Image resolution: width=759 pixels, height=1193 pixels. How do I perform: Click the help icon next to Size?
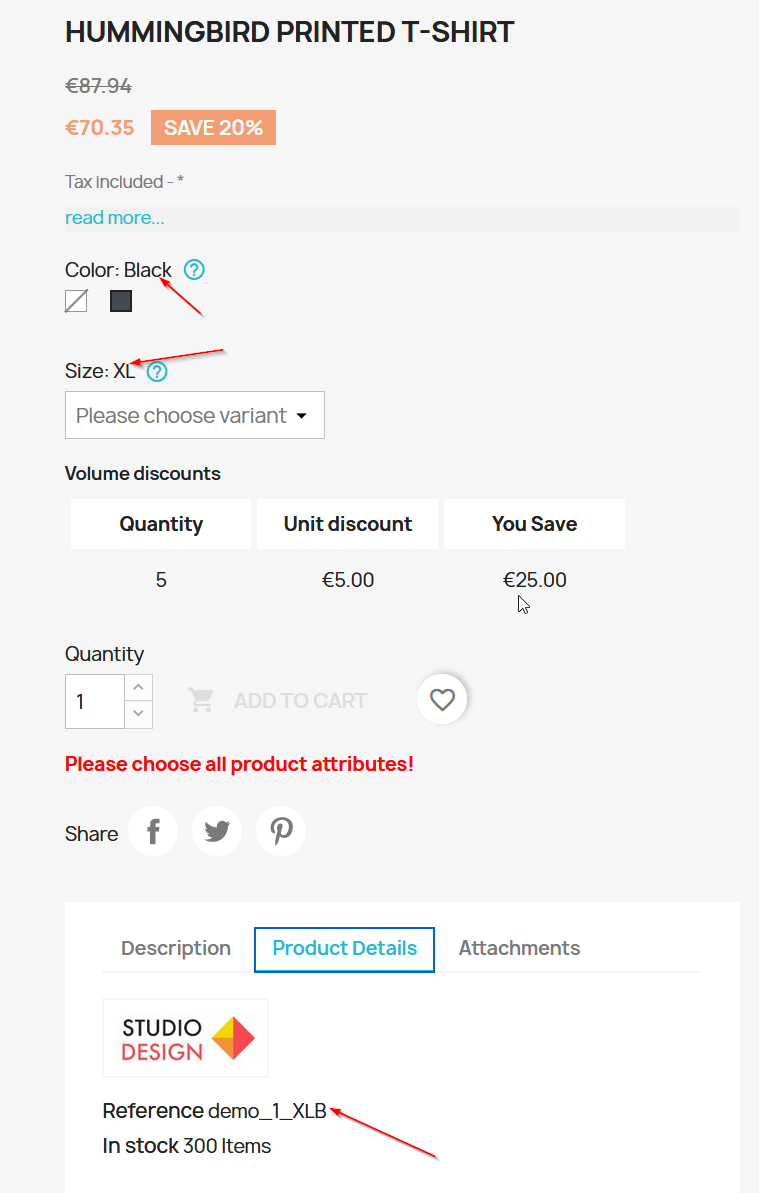[x=157, y=371]
